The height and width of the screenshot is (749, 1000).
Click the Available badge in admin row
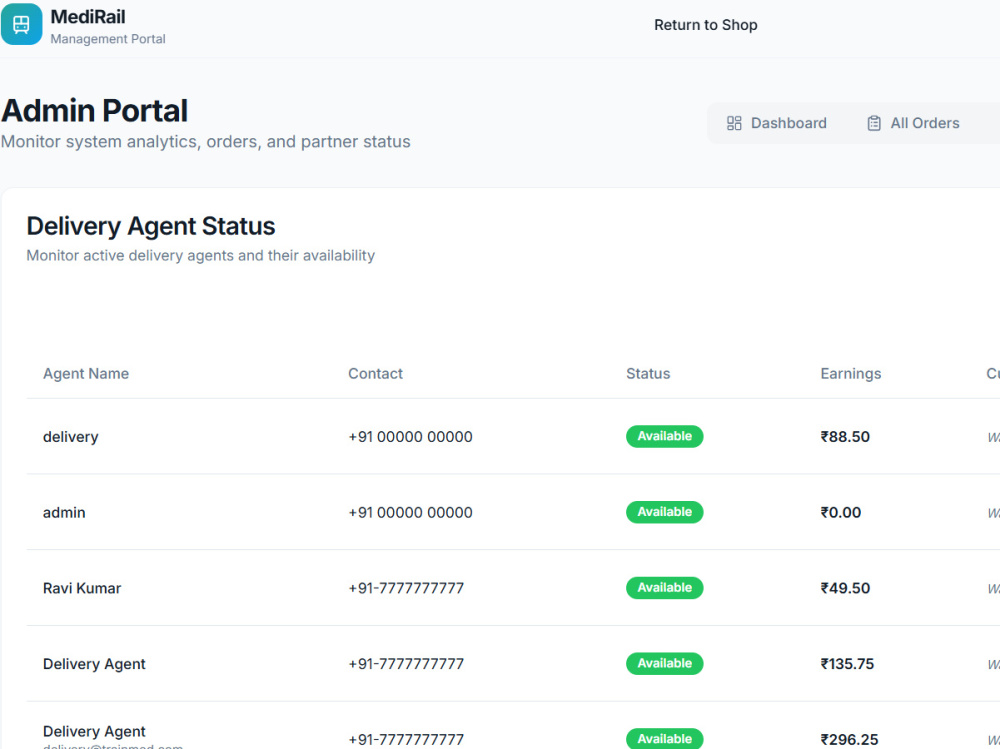point(665,512)
